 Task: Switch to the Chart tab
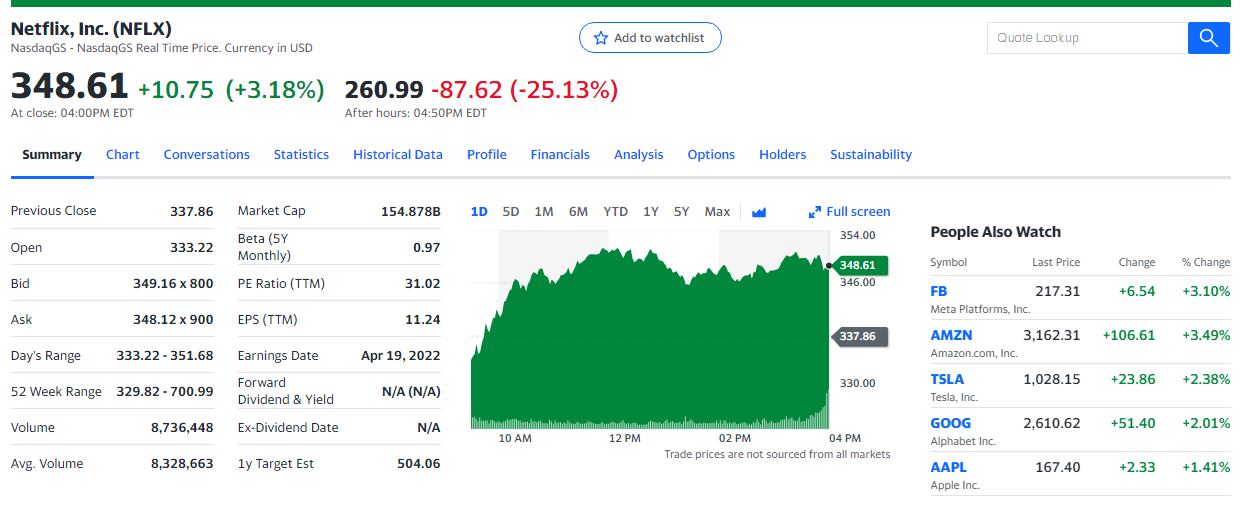point(123,155)
